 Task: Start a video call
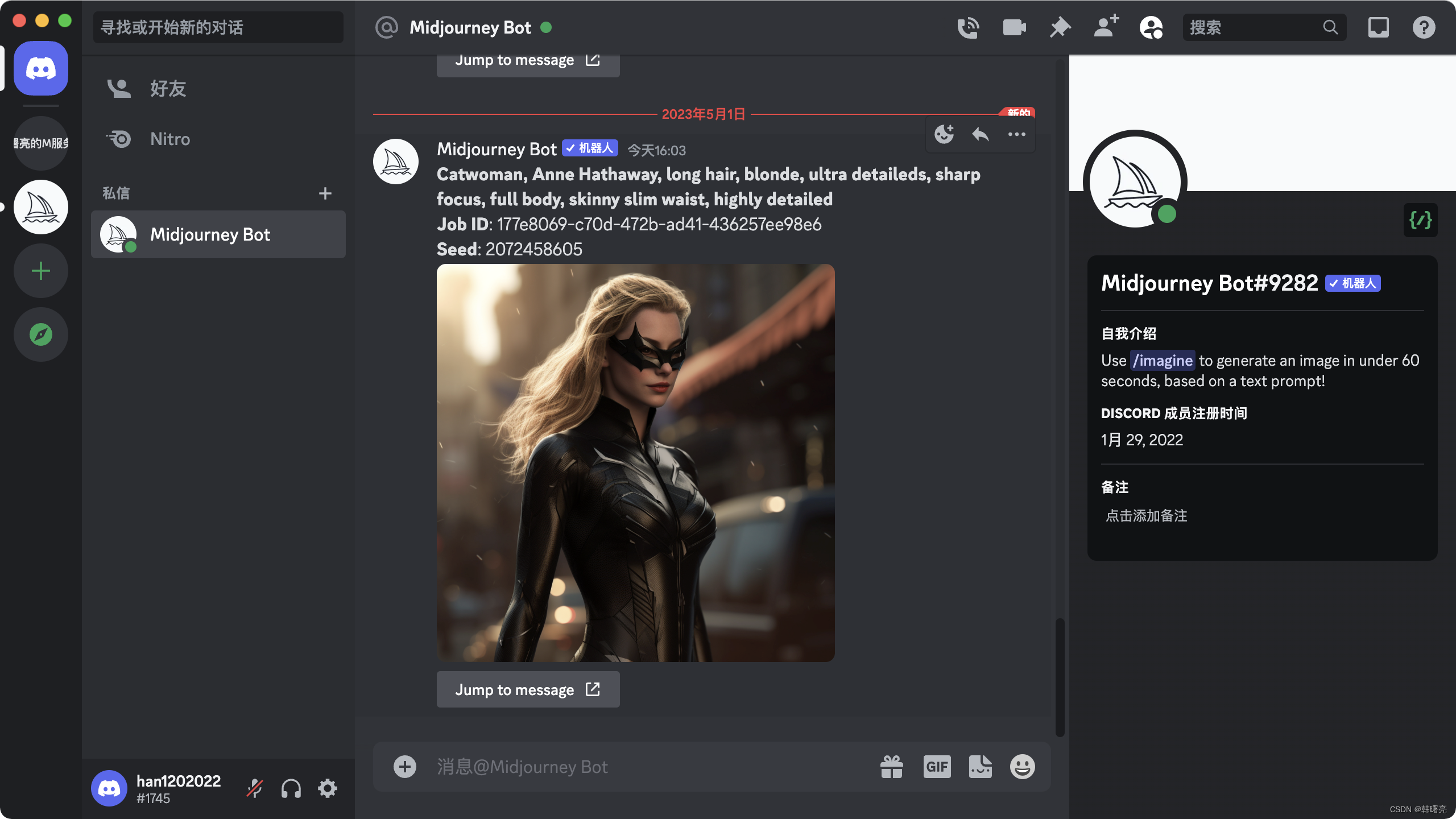point(1014,27)
